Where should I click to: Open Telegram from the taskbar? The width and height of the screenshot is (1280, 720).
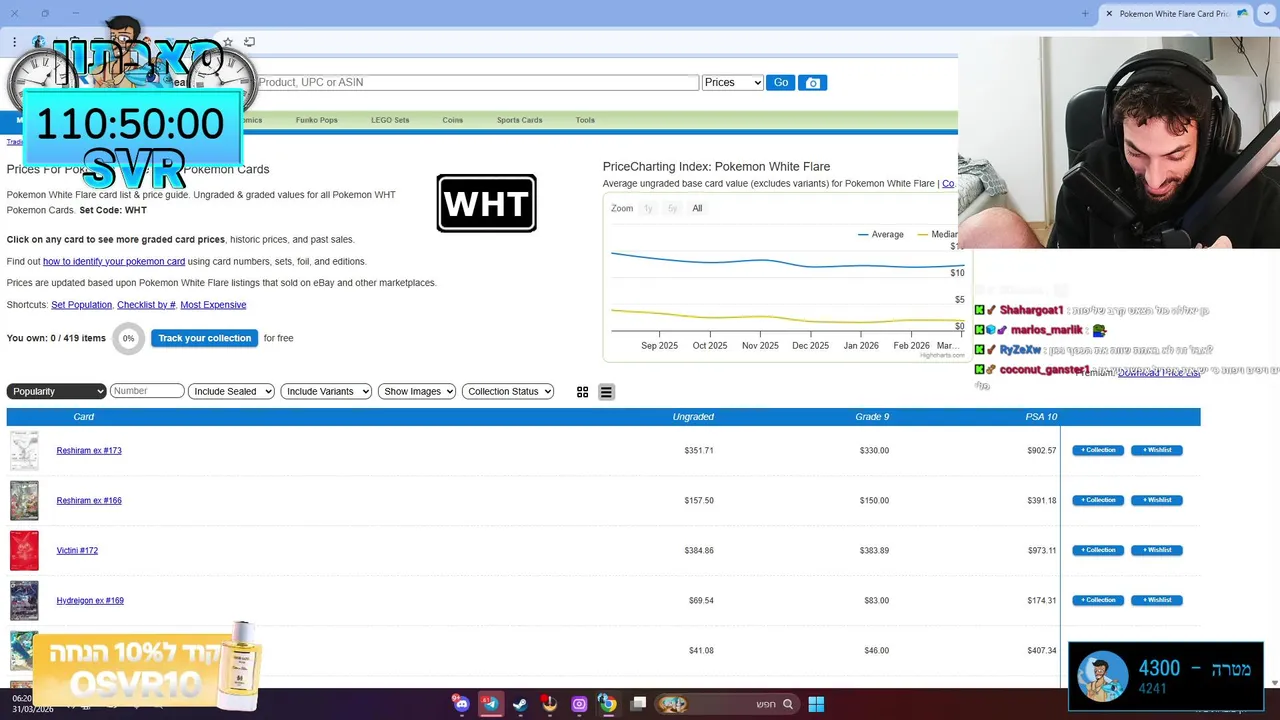click(x=490, y=704)
